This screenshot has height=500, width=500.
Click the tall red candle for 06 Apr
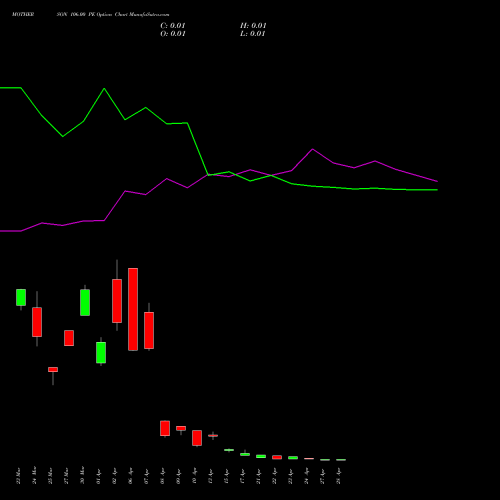tap(133, 309)
